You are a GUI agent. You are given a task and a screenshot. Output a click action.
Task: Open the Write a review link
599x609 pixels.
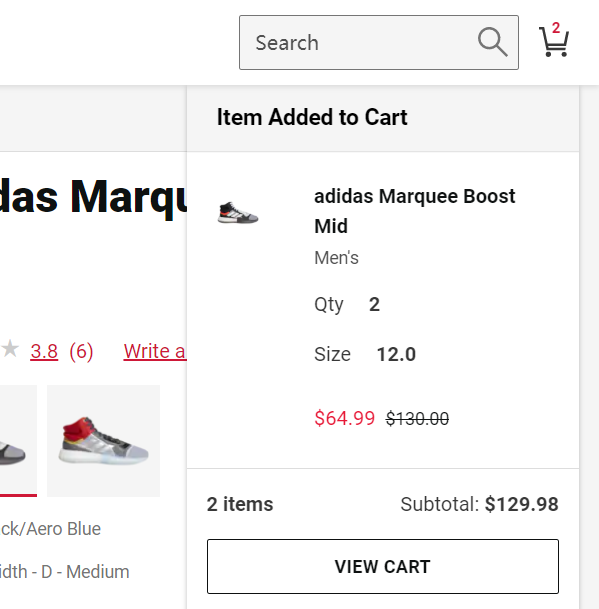click(x=155, y=351)
